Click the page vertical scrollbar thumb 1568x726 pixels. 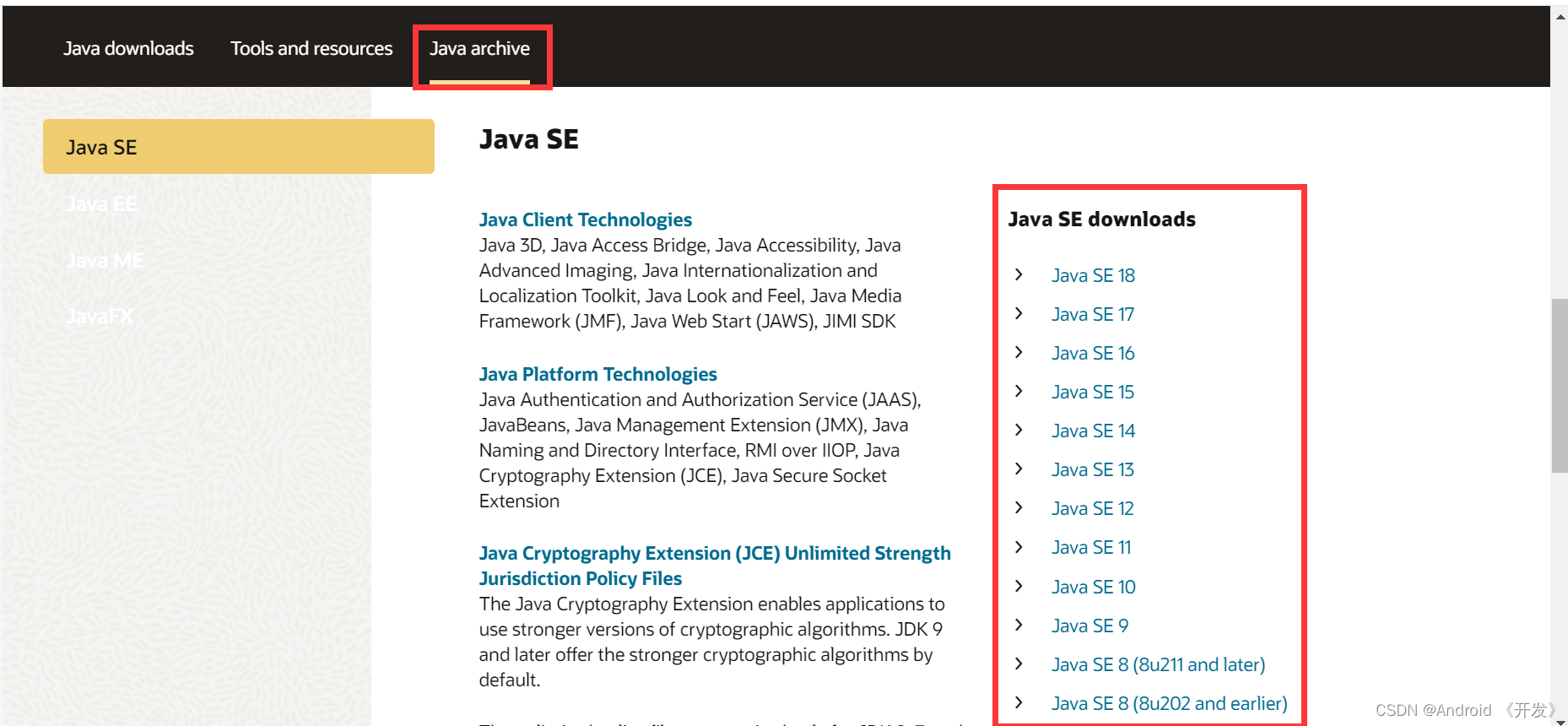click(1560, 386)
